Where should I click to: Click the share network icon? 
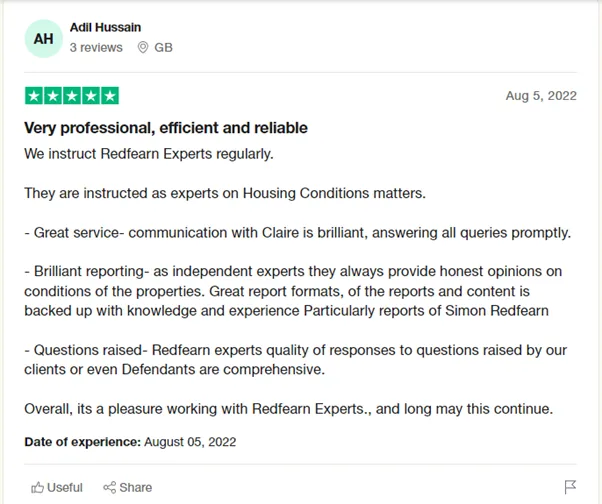coord(109,487)
